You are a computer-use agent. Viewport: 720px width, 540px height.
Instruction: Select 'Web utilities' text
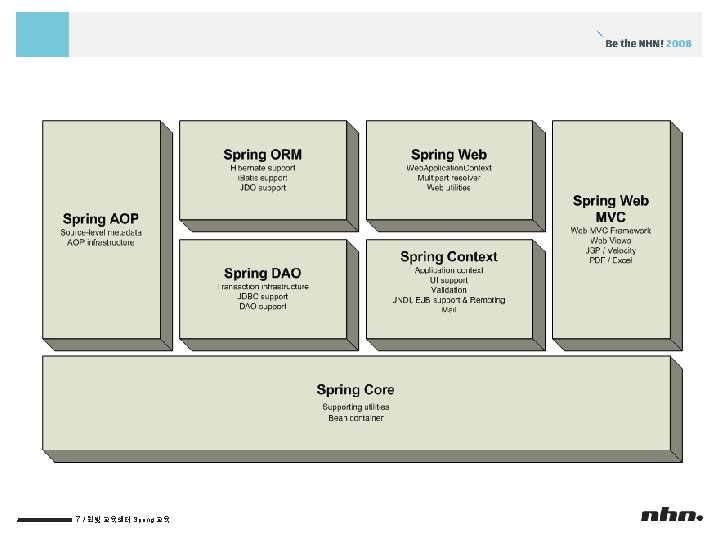click(449, 188)
